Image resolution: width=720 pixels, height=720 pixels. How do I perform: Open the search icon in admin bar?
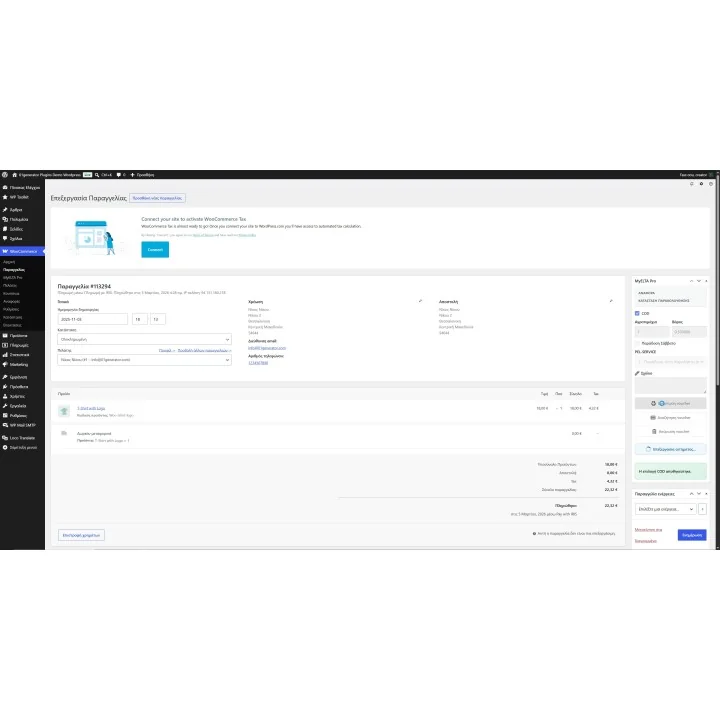(x=97, y=174)
